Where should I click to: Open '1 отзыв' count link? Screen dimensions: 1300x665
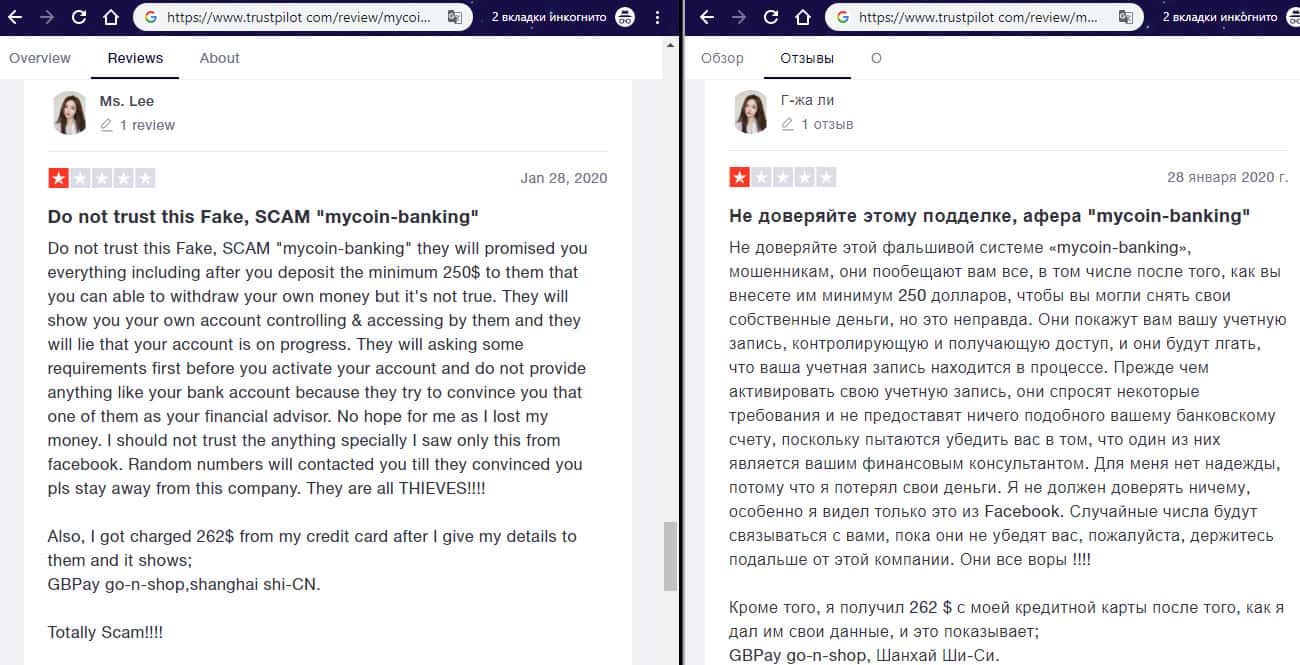point(827,124)
